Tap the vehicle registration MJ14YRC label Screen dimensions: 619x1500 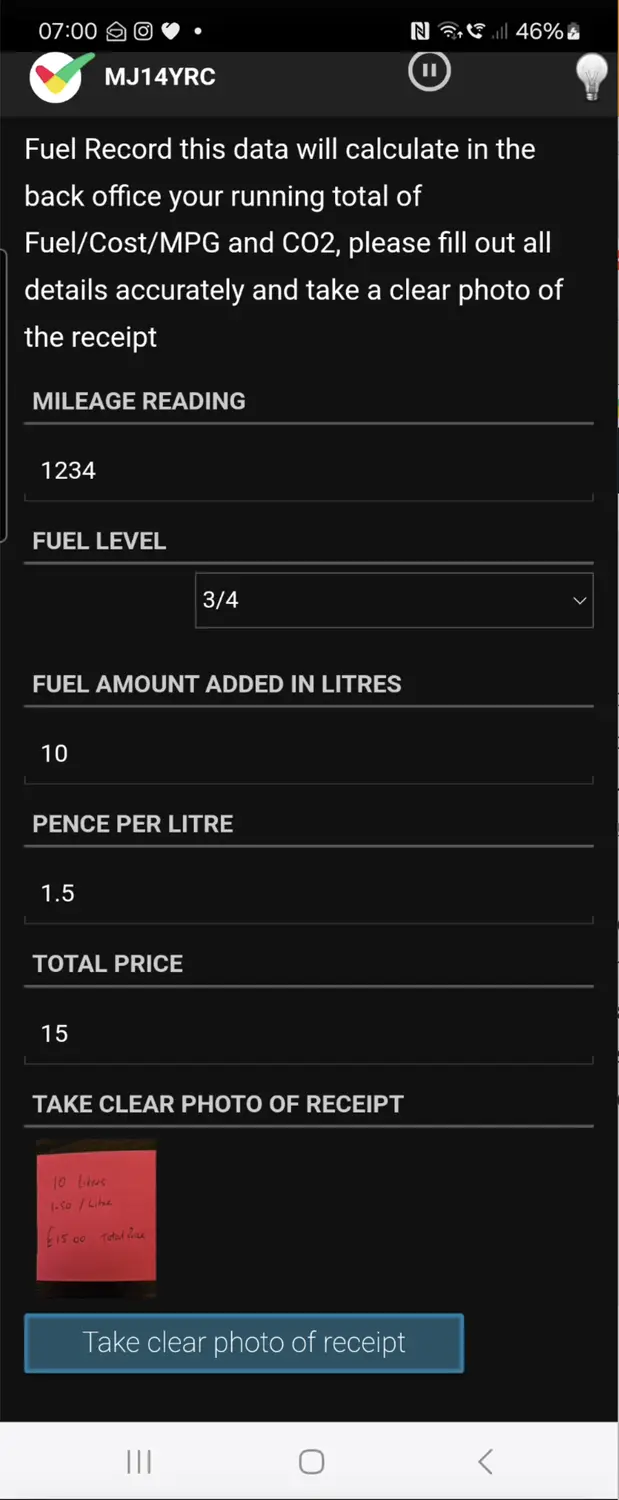coord(160,76)
